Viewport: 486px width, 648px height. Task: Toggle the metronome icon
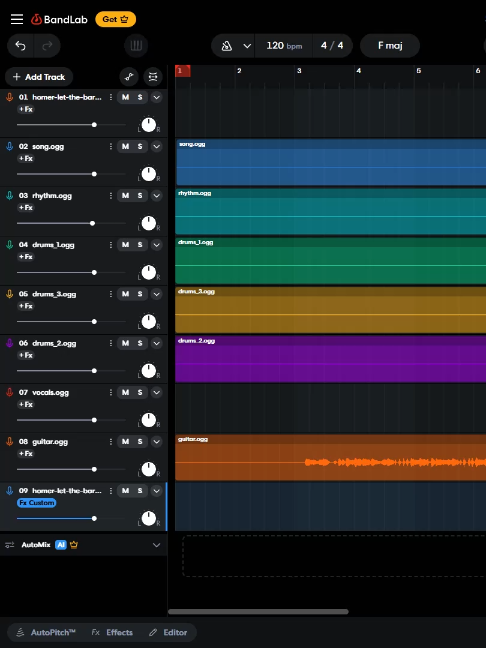(x=226, y=46)
